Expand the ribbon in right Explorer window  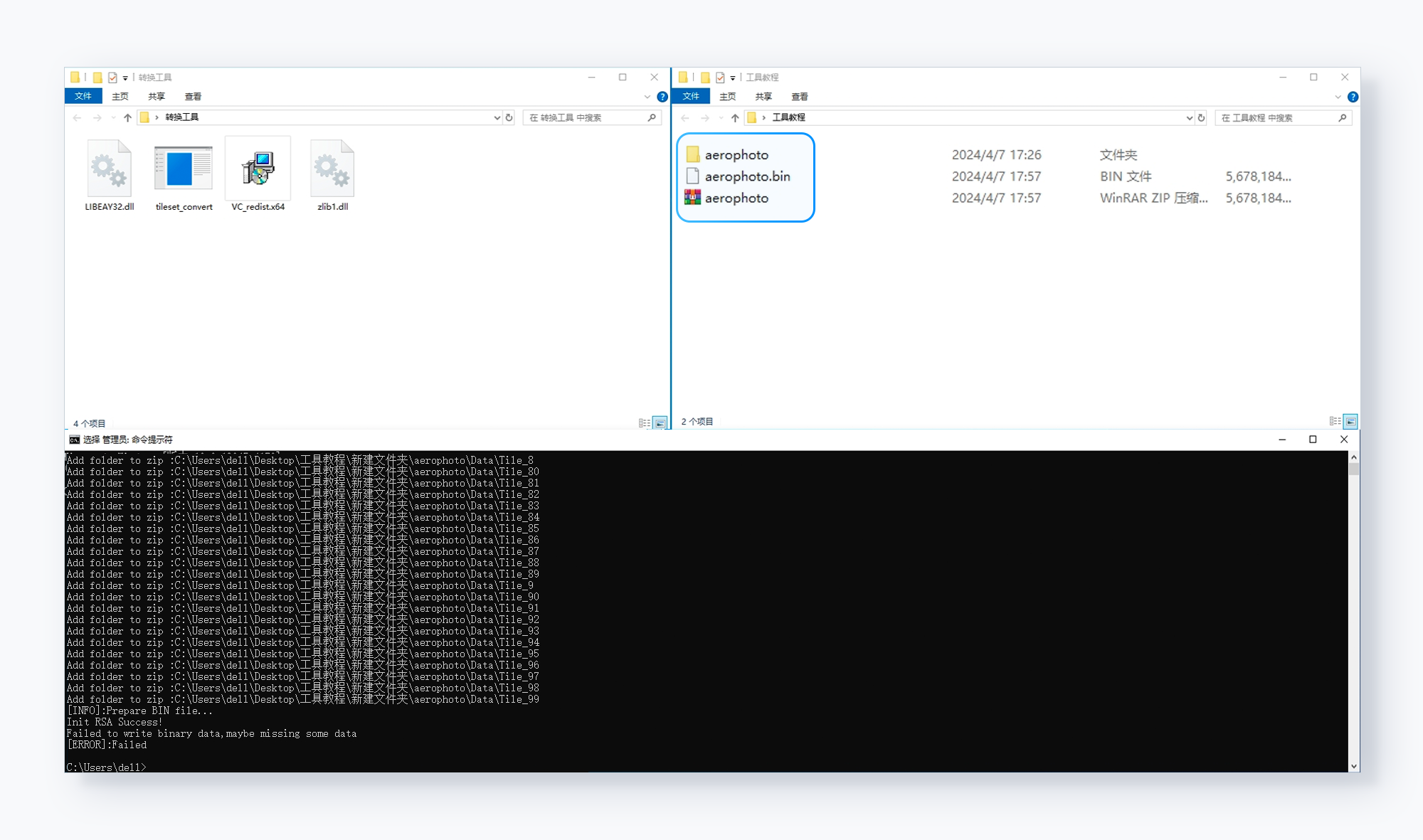pos(1338,97)
